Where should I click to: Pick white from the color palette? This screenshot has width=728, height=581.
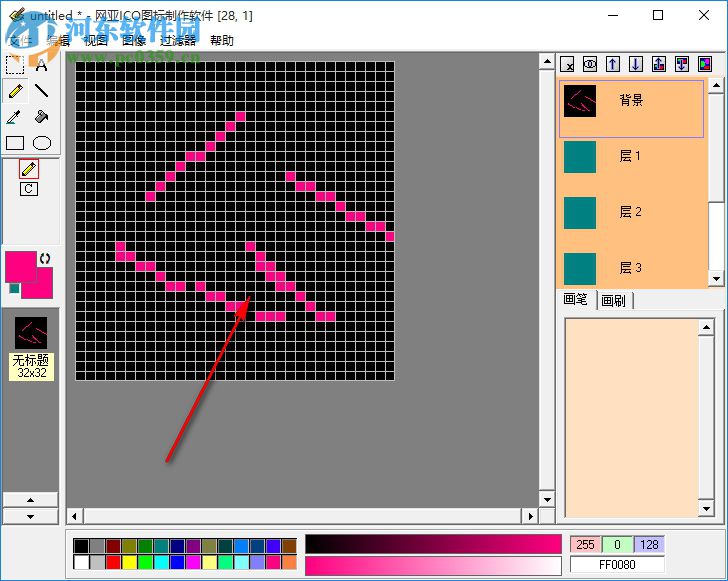pos(81,562)
